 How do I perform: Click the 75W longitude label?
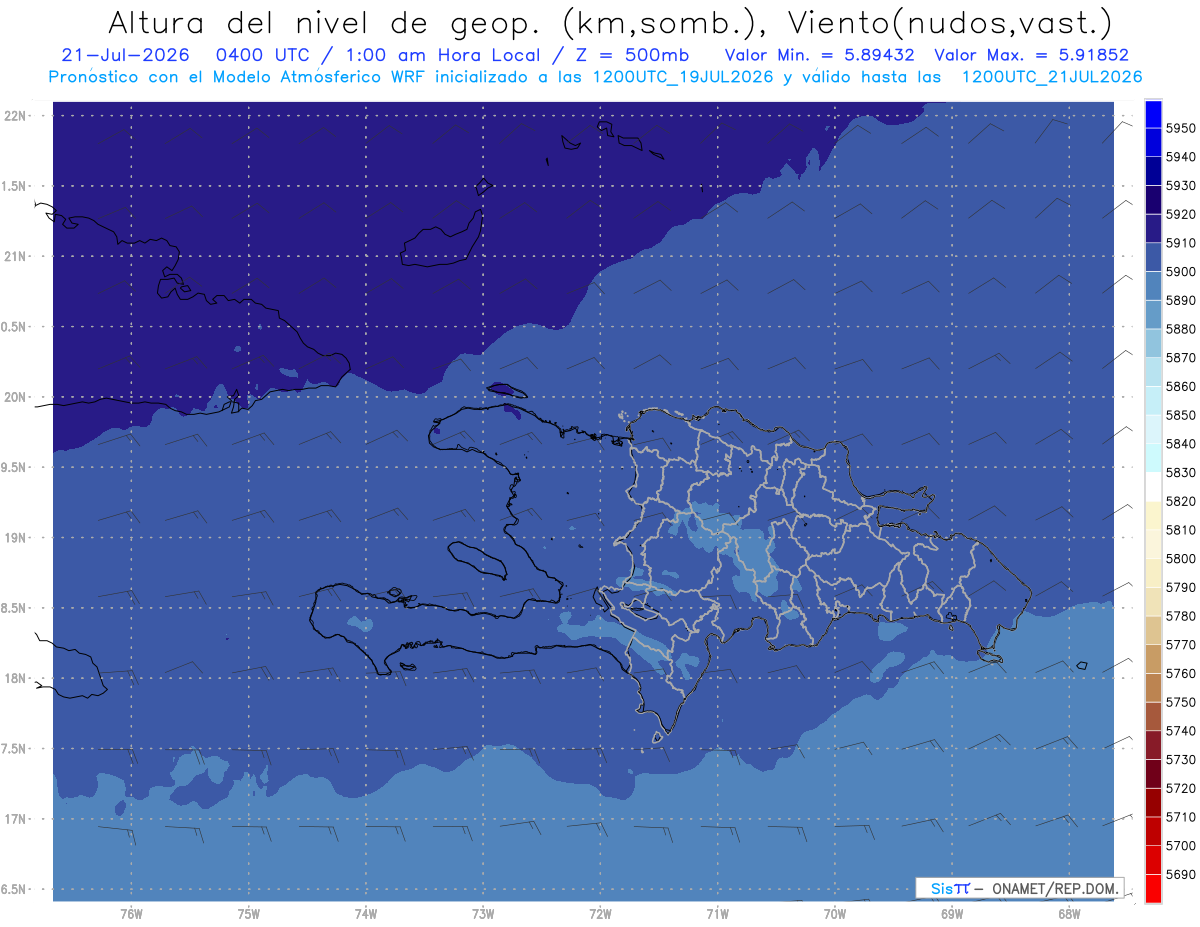249,914
